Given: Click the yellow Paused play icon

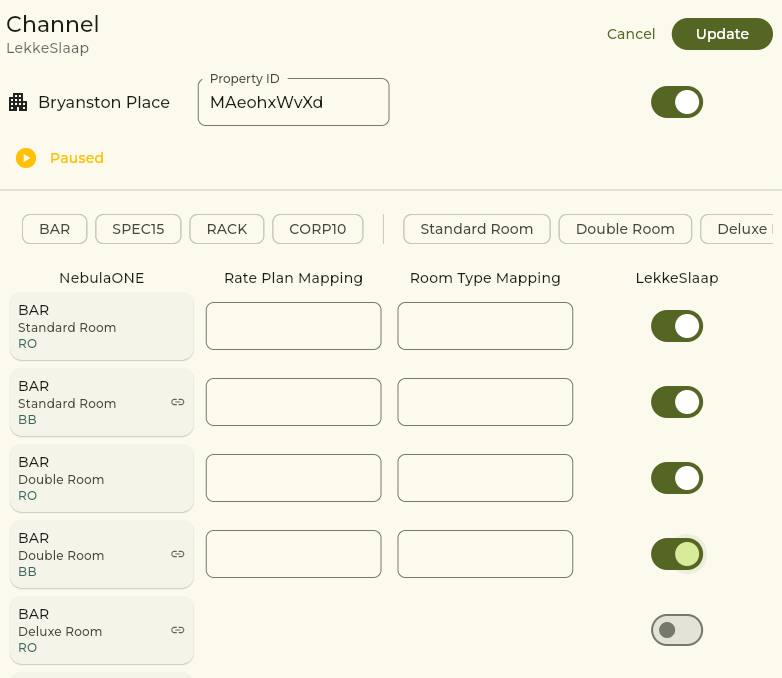Looking at the screenshot, I should click(26, 158).
